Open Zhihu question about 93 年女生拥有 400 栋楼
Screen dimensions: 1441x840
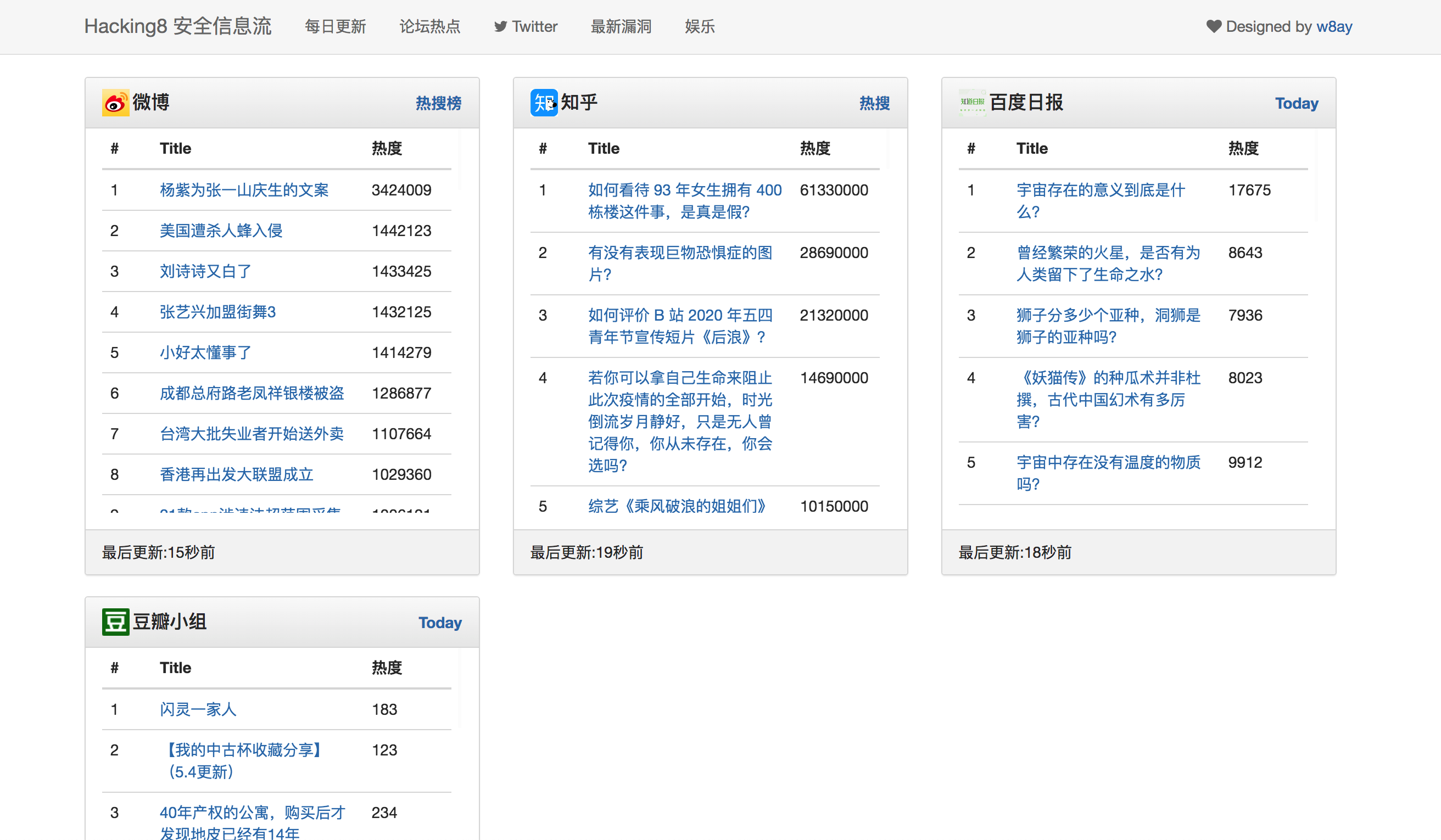(685, 201)
